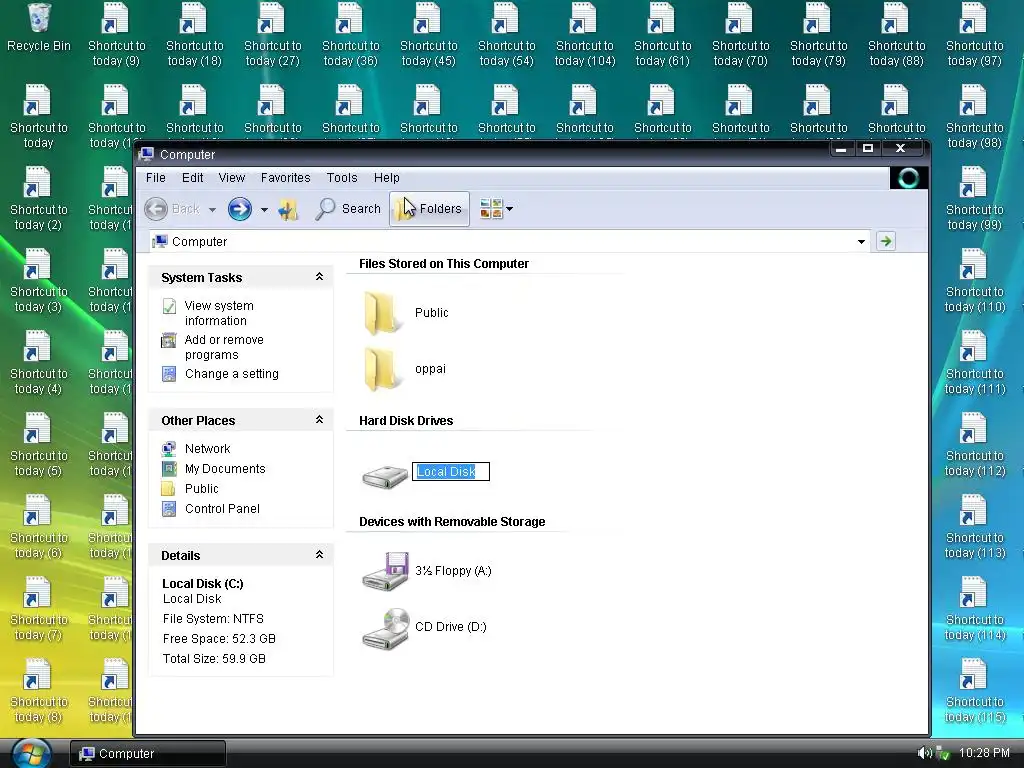The height and width of the screenshot is (768, 1024).
Task: Open the Views dropdown button
Action: (x=496, y=209)
